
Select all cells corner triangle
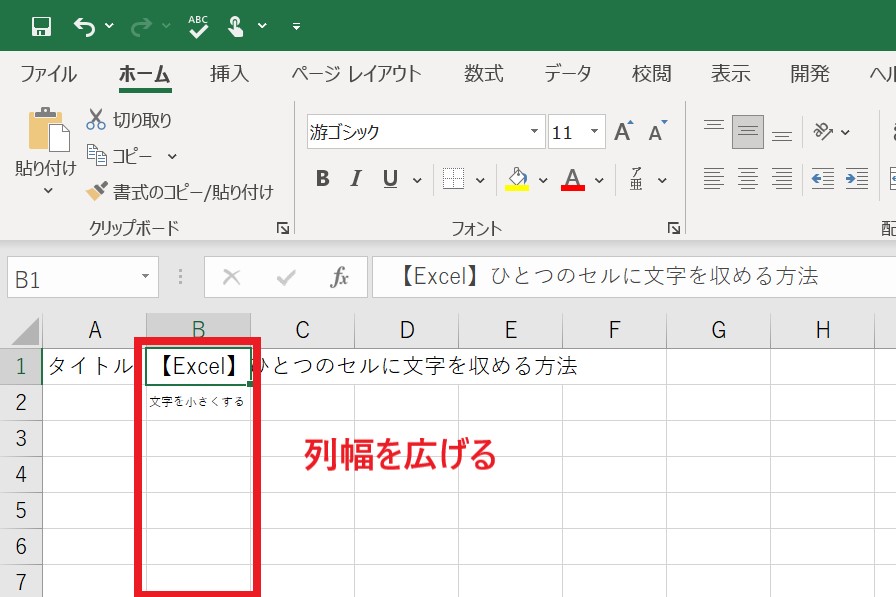[x=25, y=331]
